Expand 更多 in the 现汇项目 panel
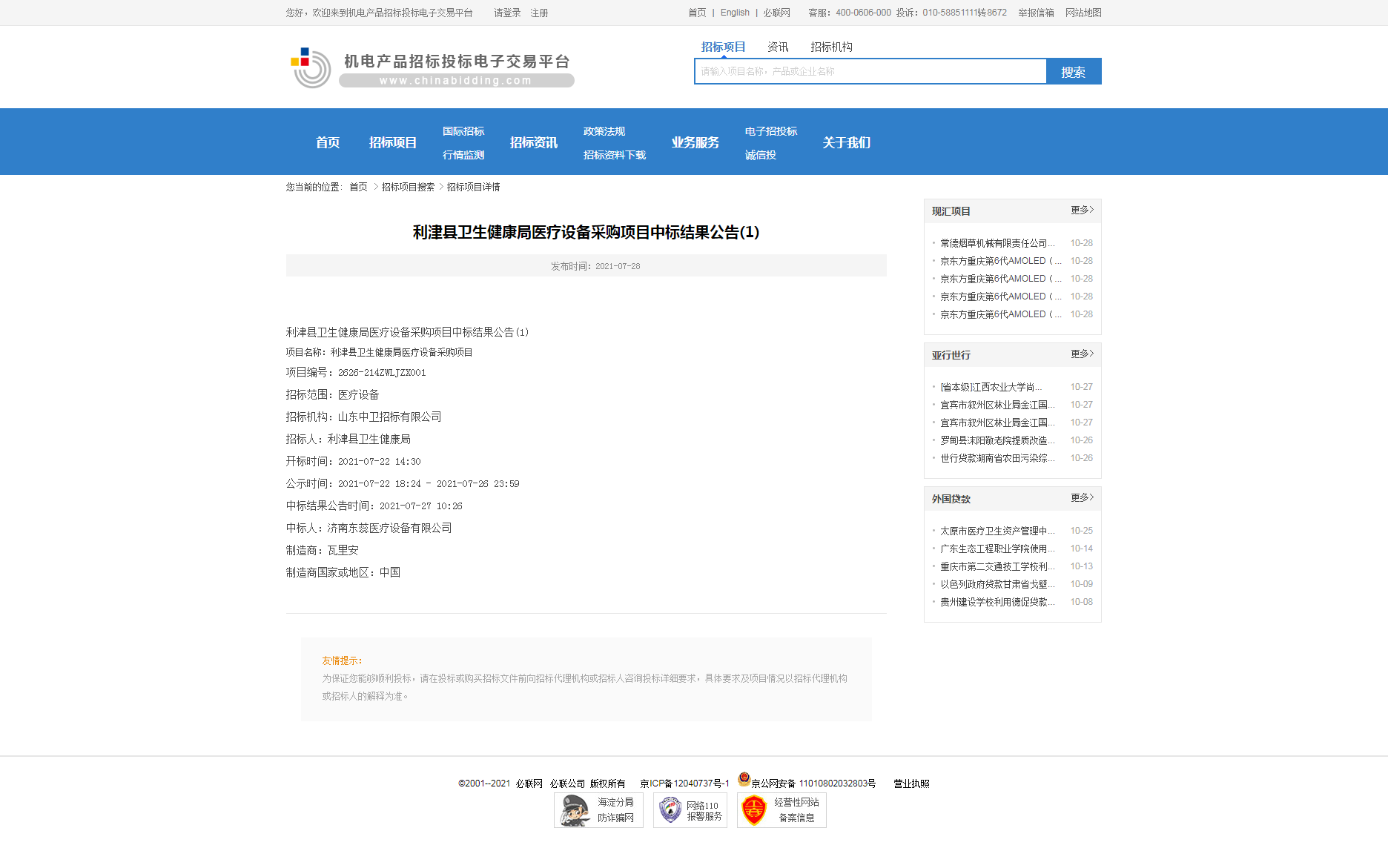 [x=1080, y=211]
